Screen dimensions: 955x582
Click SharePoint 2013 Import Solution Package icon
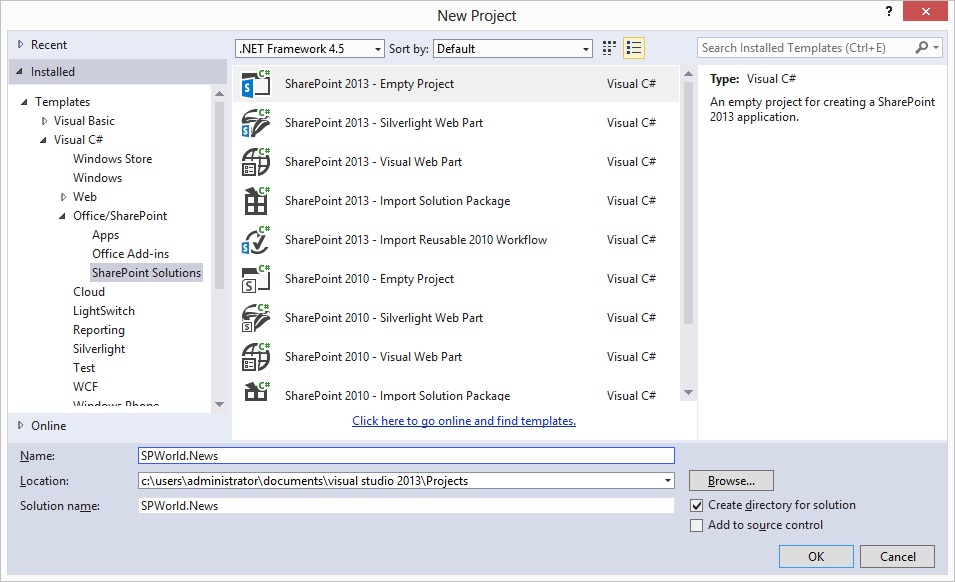[x=256, y=201]
